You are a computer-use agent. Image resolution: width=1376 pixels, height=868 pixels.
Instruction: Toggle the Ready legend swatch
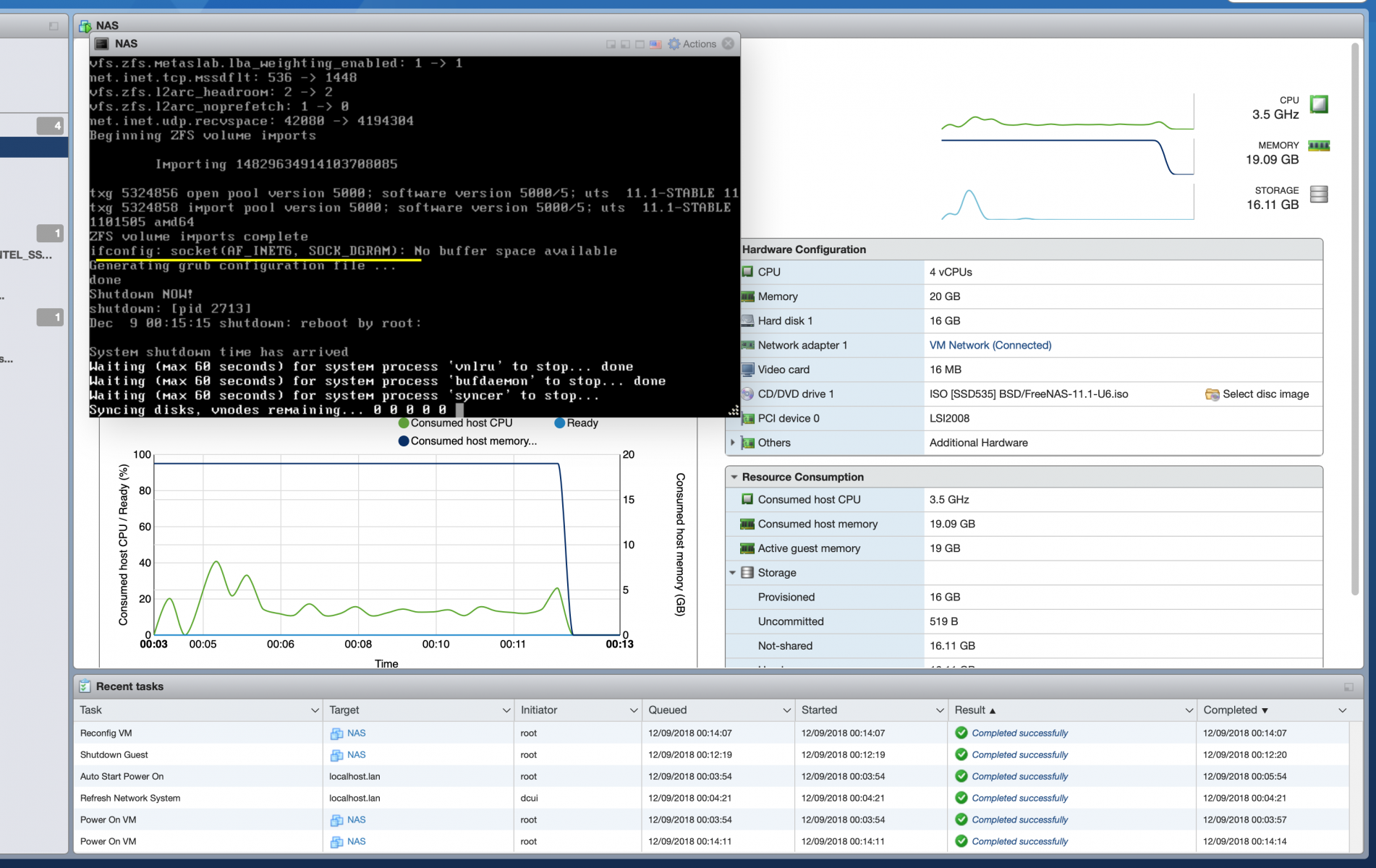[x=559, y=423]
